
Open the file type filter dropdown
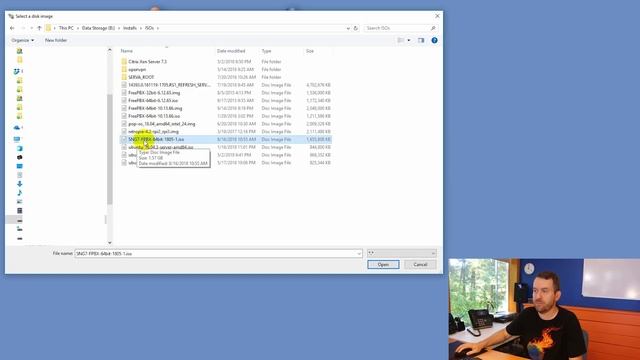click(402, 253)
